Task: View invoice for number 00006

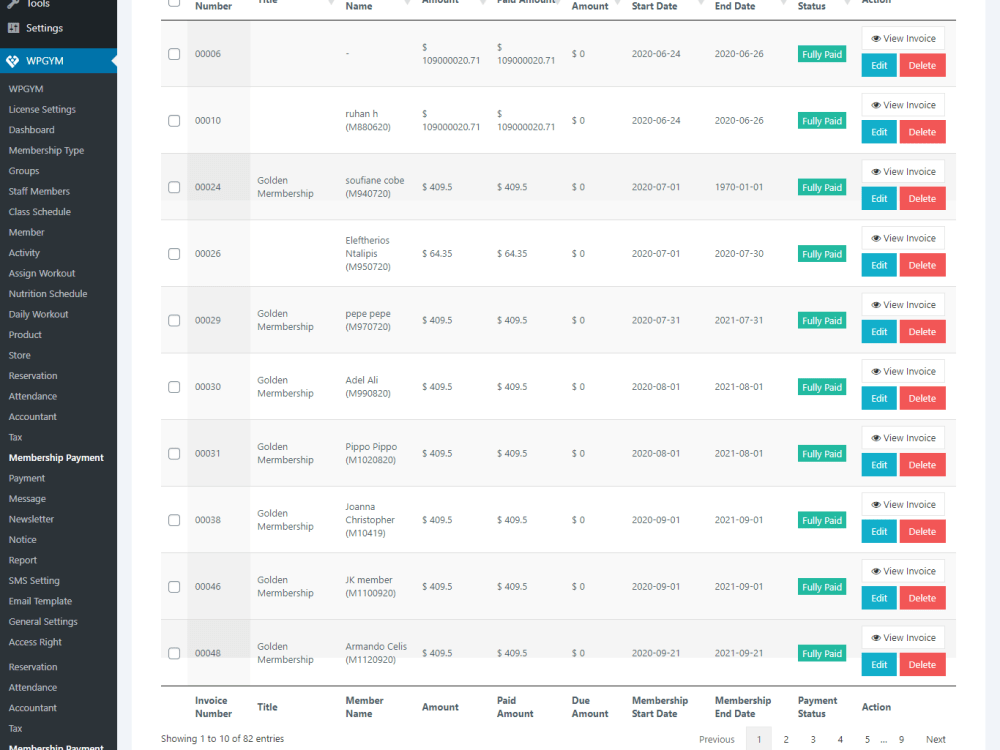Action: [903, 38]
